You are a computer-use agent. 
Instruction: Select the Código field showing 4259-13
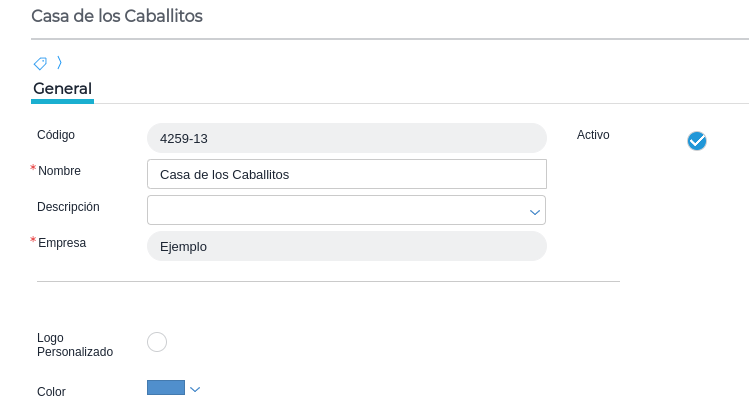[x=346, y=138]
